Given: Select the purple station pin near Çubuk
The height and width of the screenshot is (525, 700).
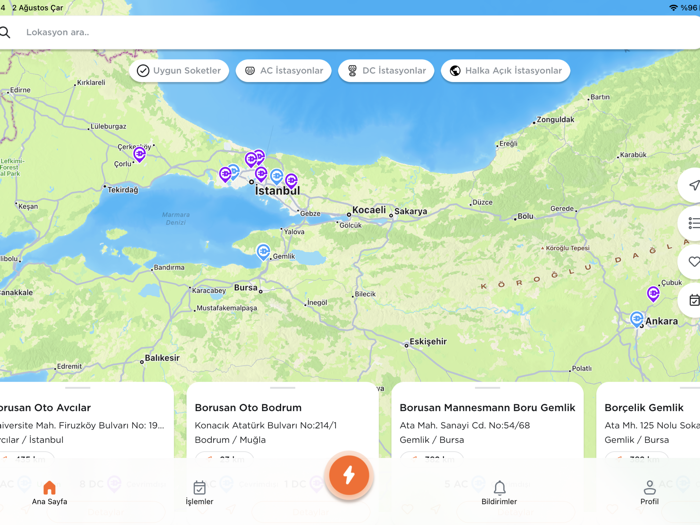Looking at the screenshot, I should 653,294.
